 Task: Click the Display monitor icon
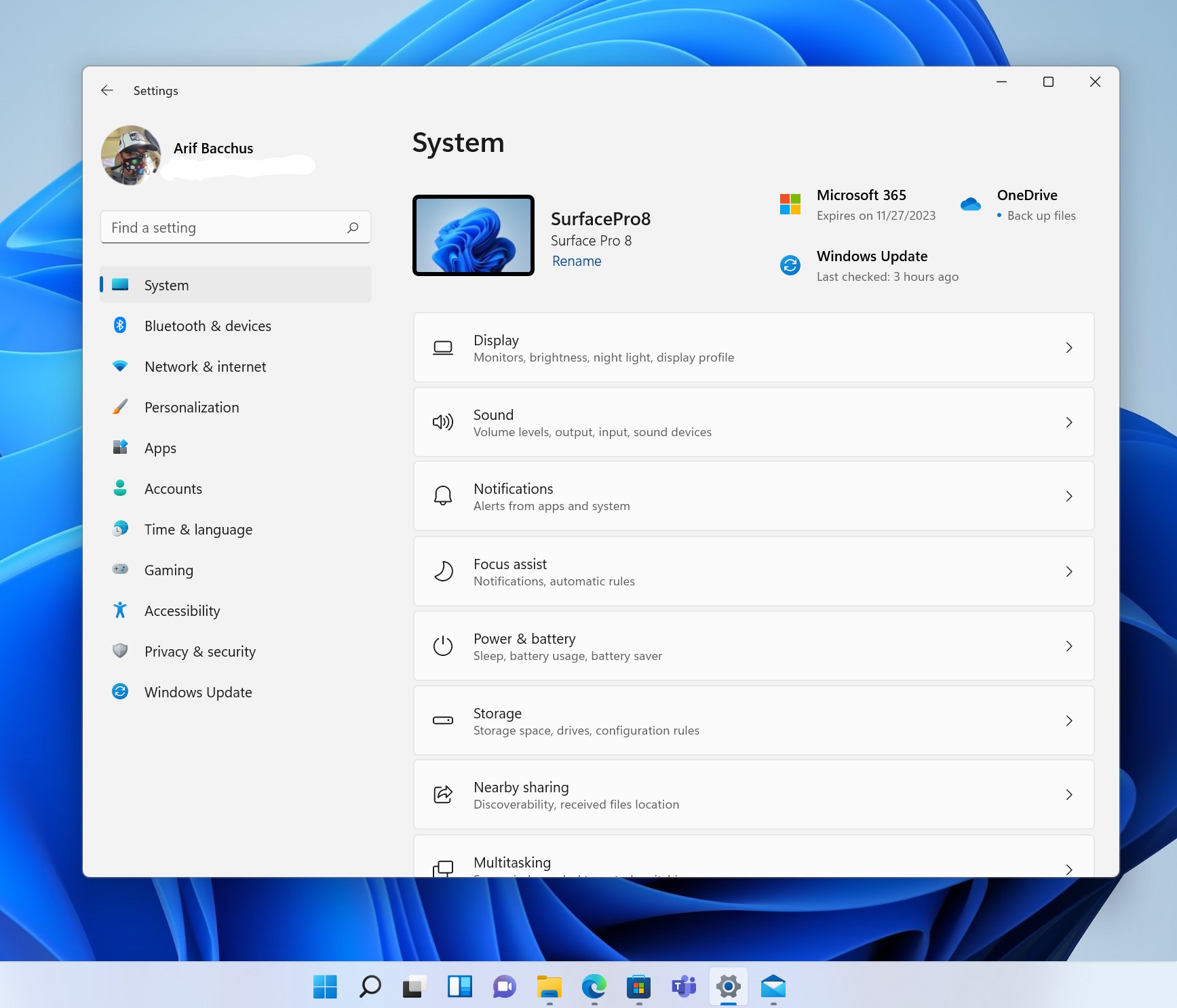[x=443, y=348]
